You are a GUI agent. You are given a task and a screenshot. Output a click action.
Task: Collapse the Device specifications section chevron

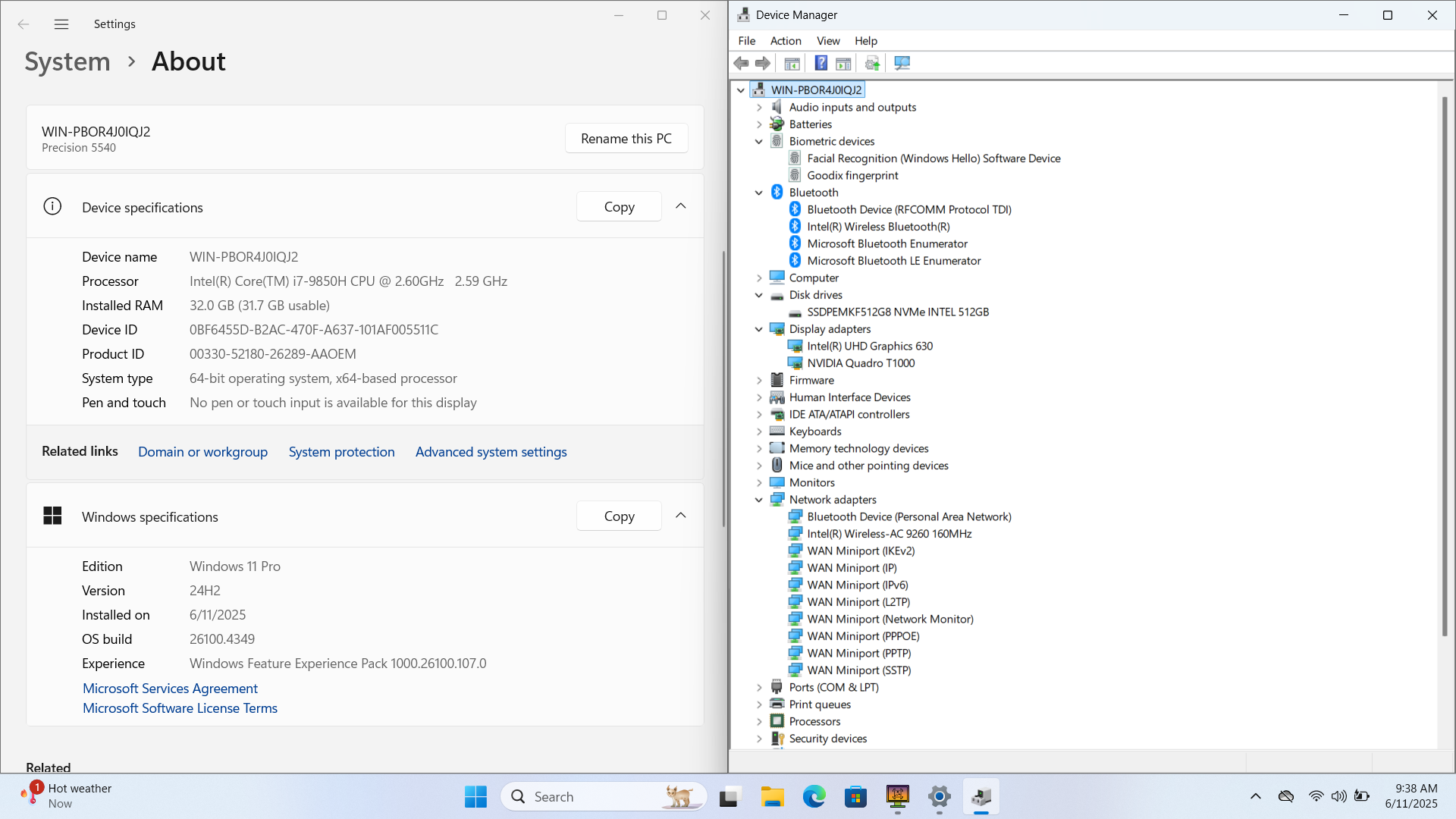(681, 206)
